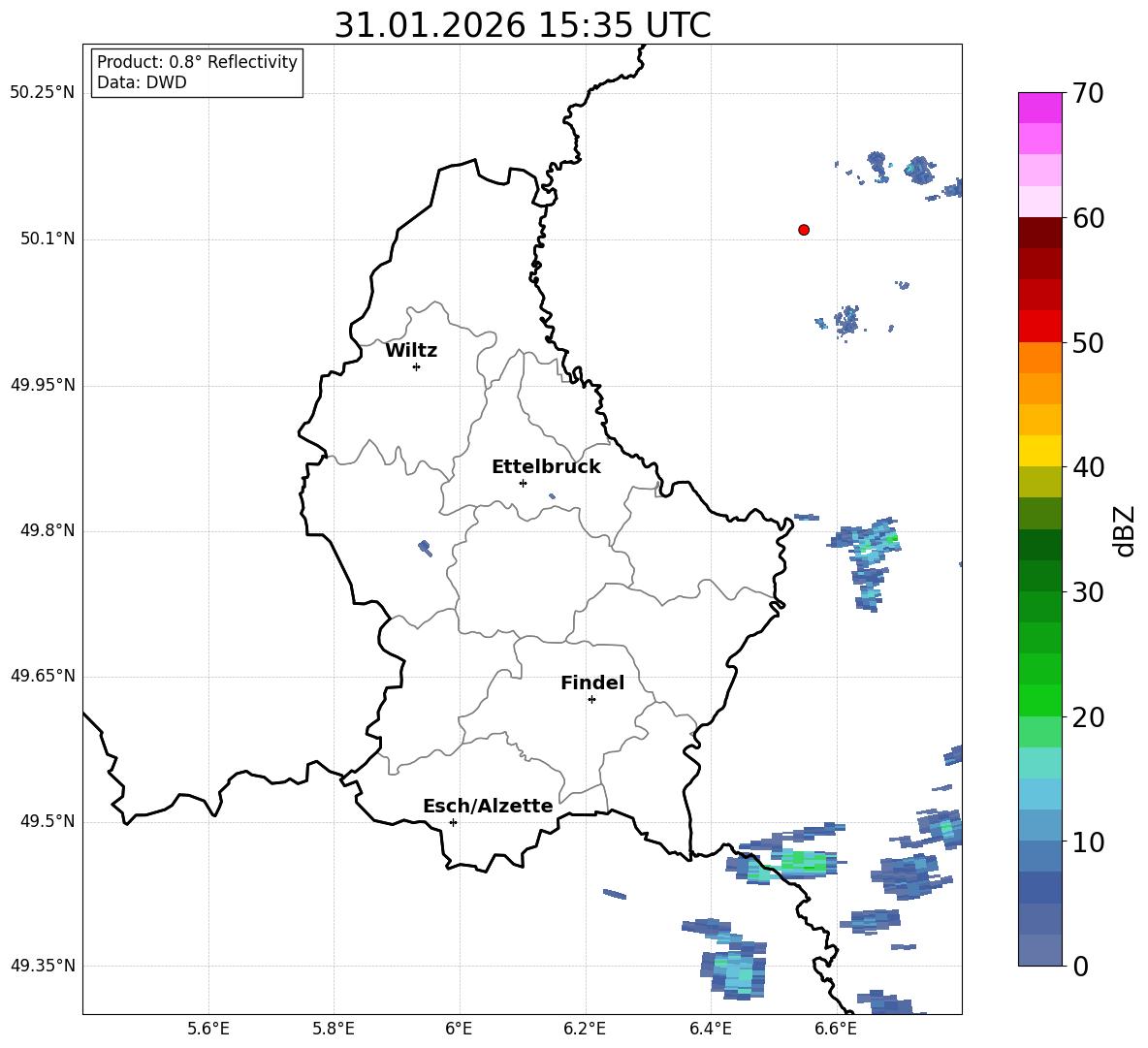Click the orange colorbar segment below 50

1039,357
